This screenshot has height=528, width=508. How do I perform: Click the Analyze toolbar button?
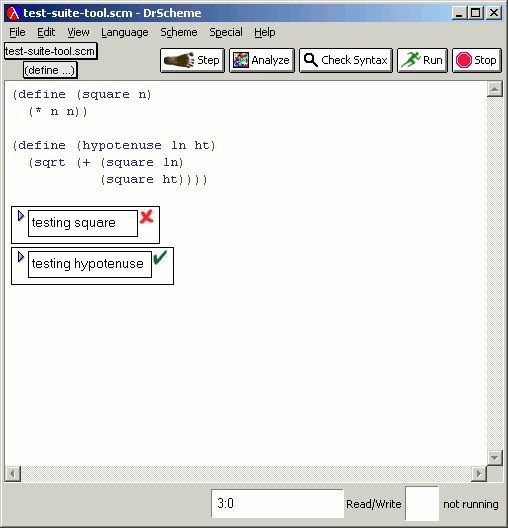click(262, 60)
